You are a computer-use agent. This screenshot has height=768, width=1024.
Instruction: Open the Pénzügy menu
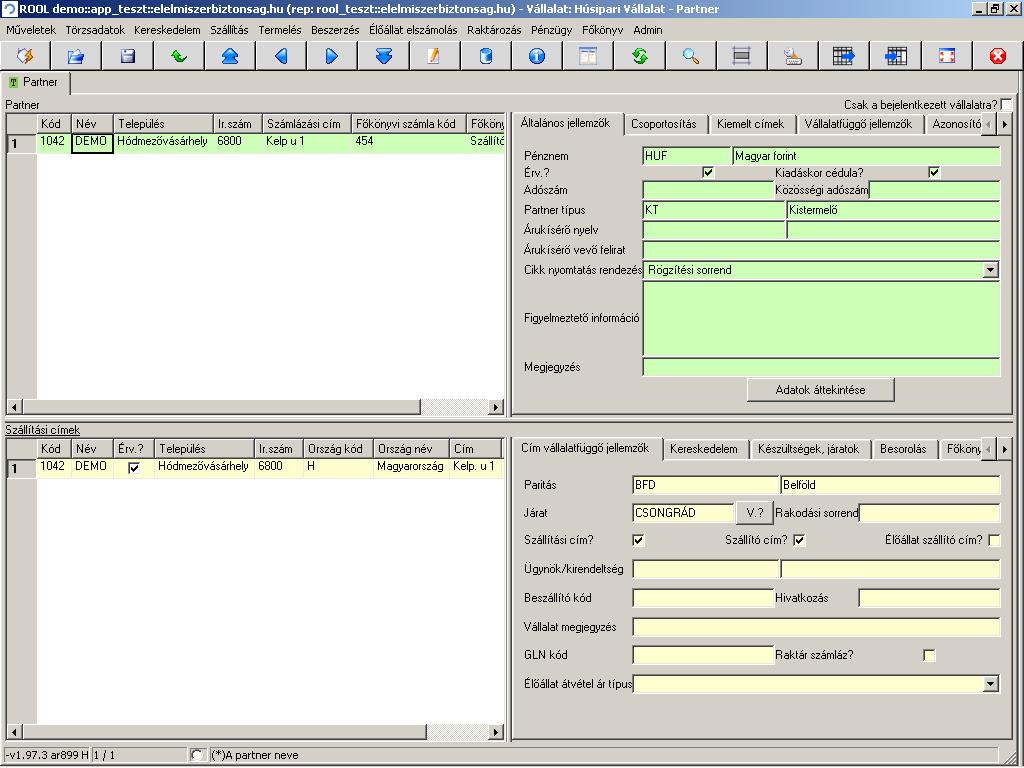coord(551,30)
